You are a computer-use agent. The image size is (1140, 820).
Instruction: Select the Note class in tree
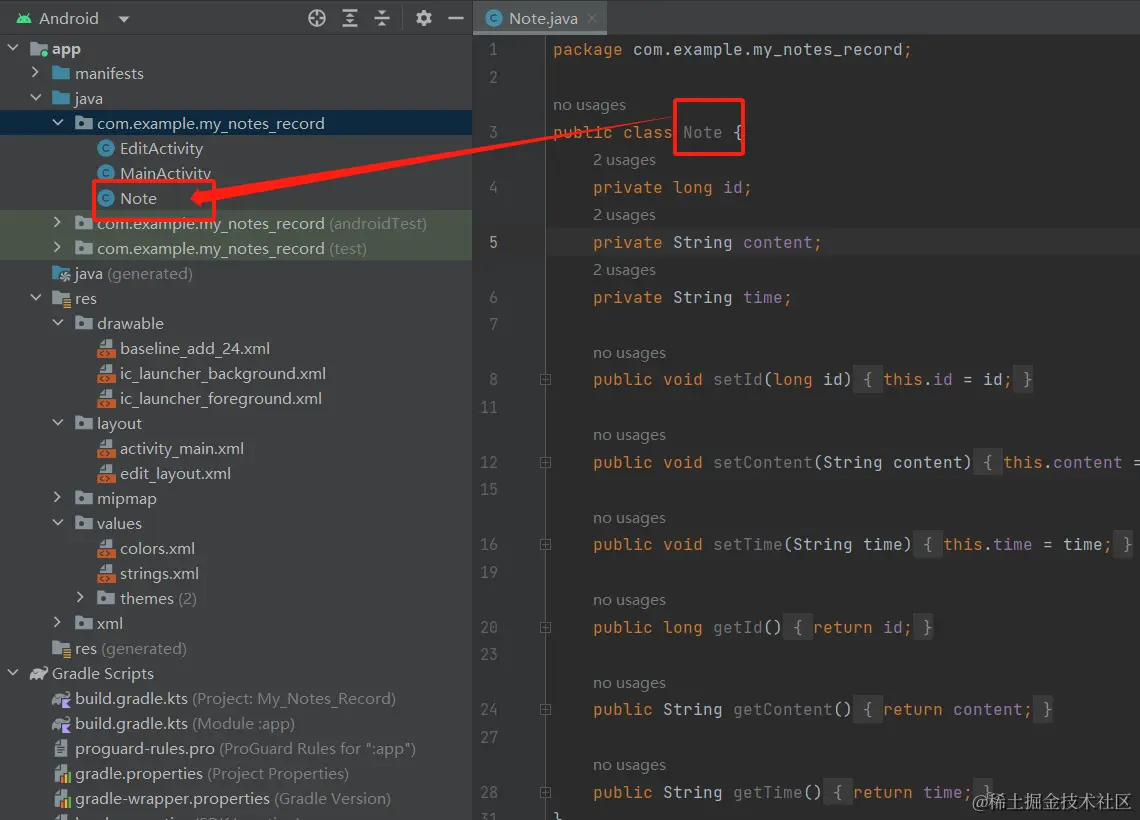click(x=138, y=198)
